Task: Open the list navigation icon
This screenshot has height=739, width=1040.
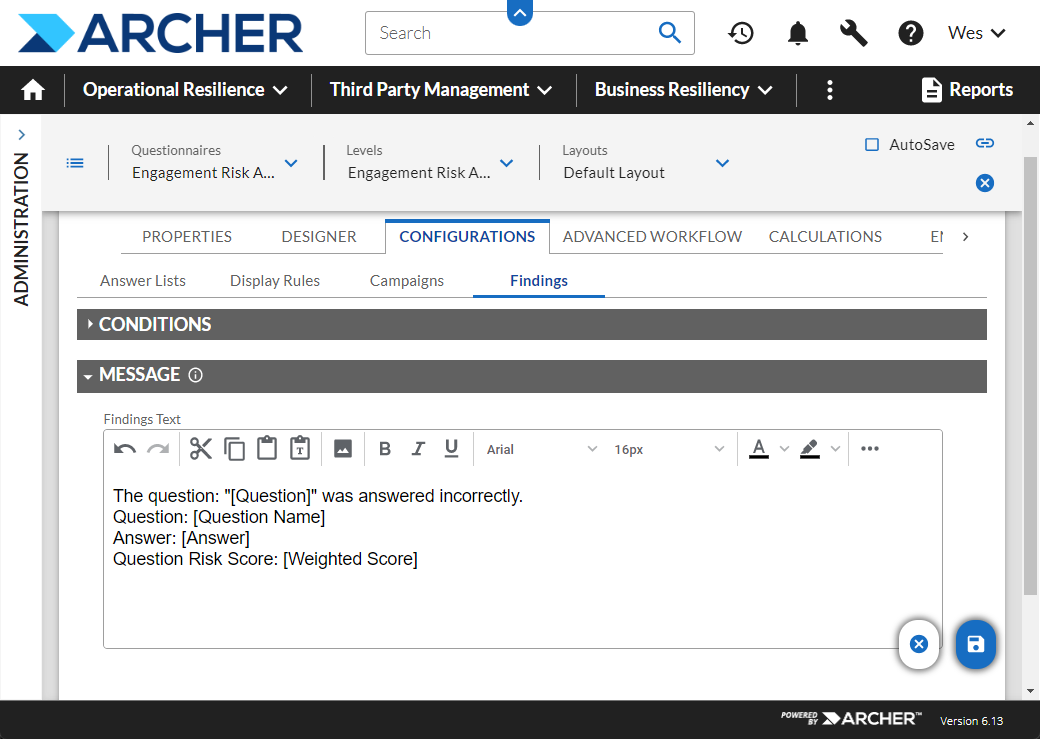Action: click(x=75, y=163)
